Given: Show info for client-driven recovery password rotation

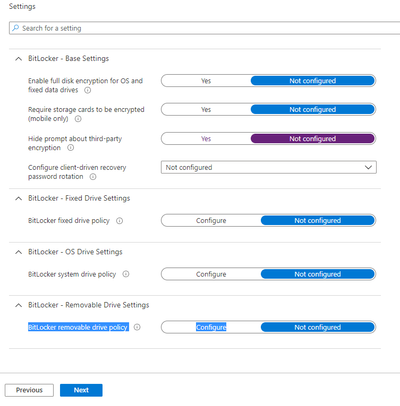Looking at the screenshot, I should point(93,177).
